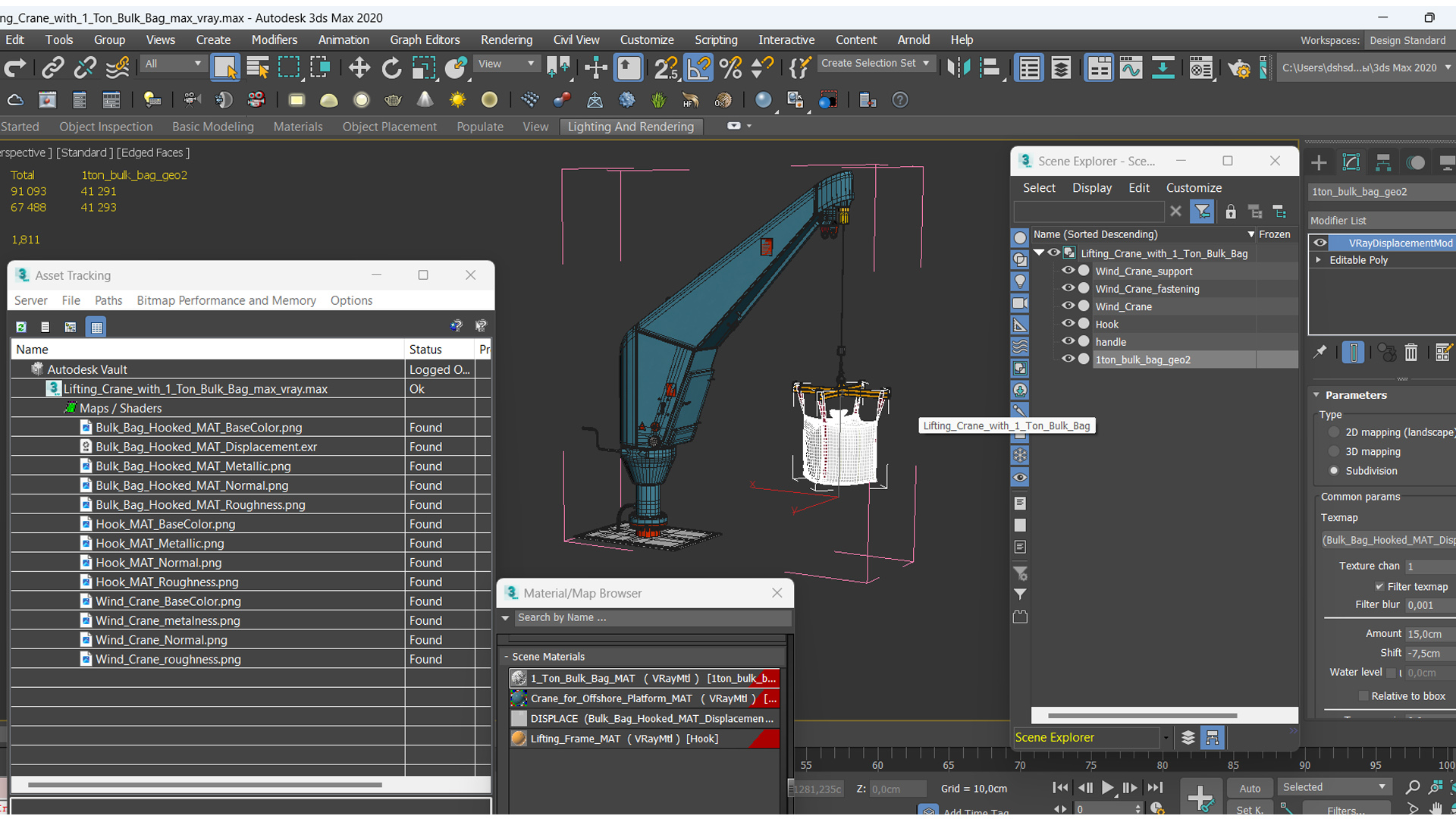Screen dimensions: 1456x819
Task: Click the Create panel plus icon
Action: [x=1319, y=162]
